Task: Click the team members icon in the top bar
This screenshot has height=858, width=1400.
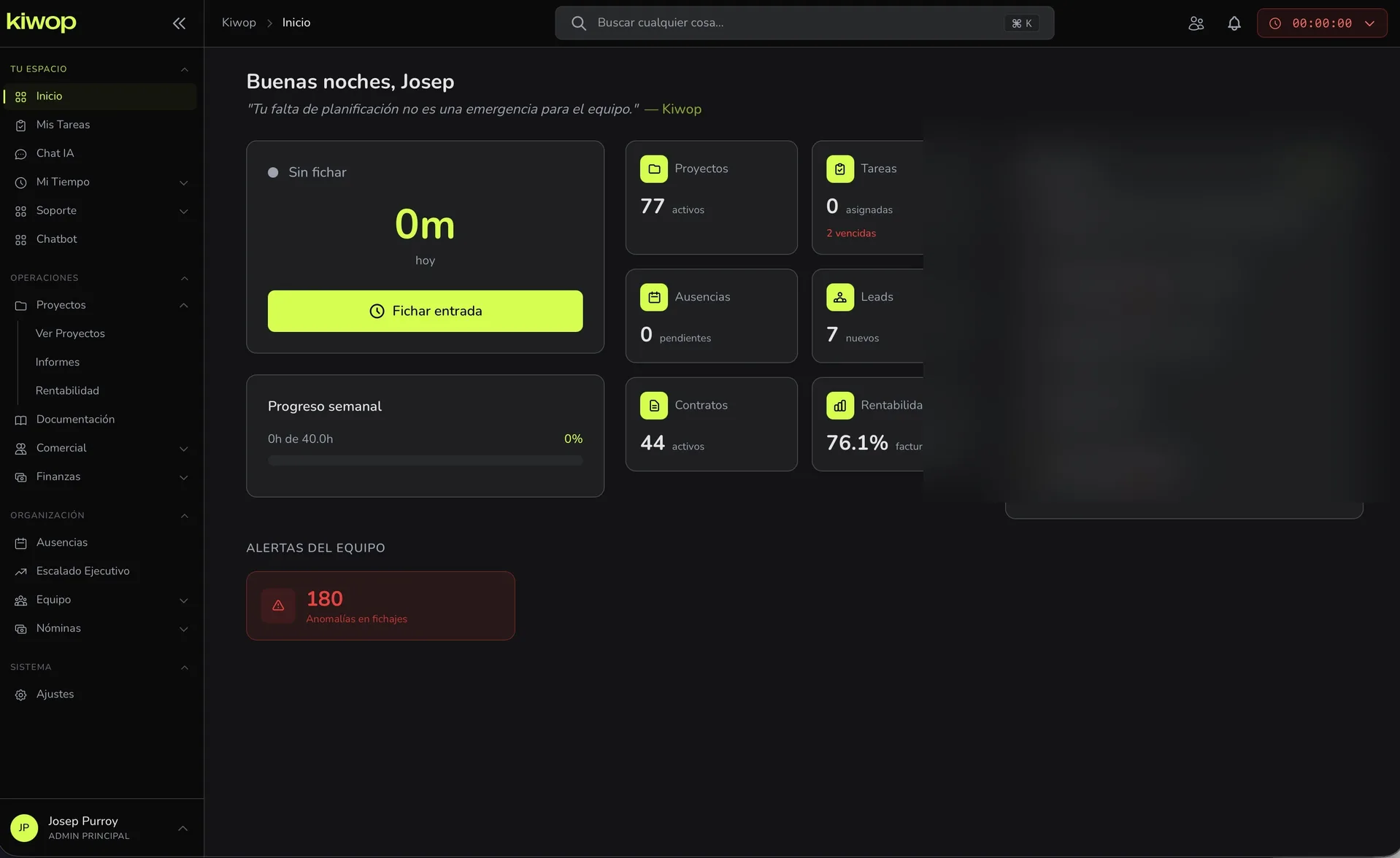Action: point(1196,23)
